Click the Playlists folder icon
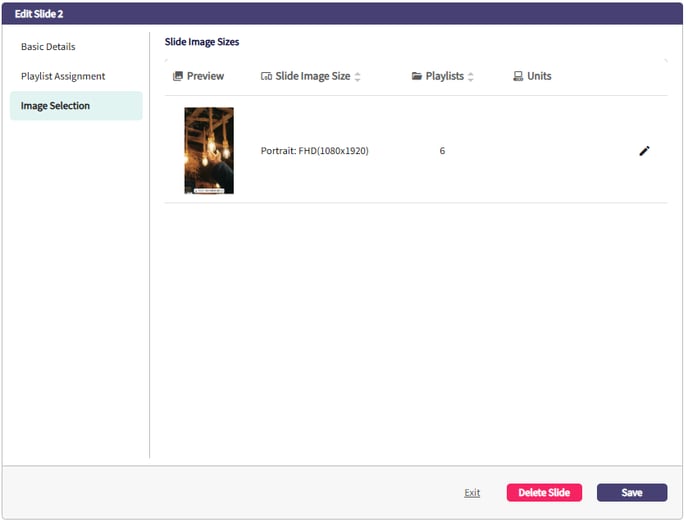This screenshot has width=688, height=527. coord(419,77)
